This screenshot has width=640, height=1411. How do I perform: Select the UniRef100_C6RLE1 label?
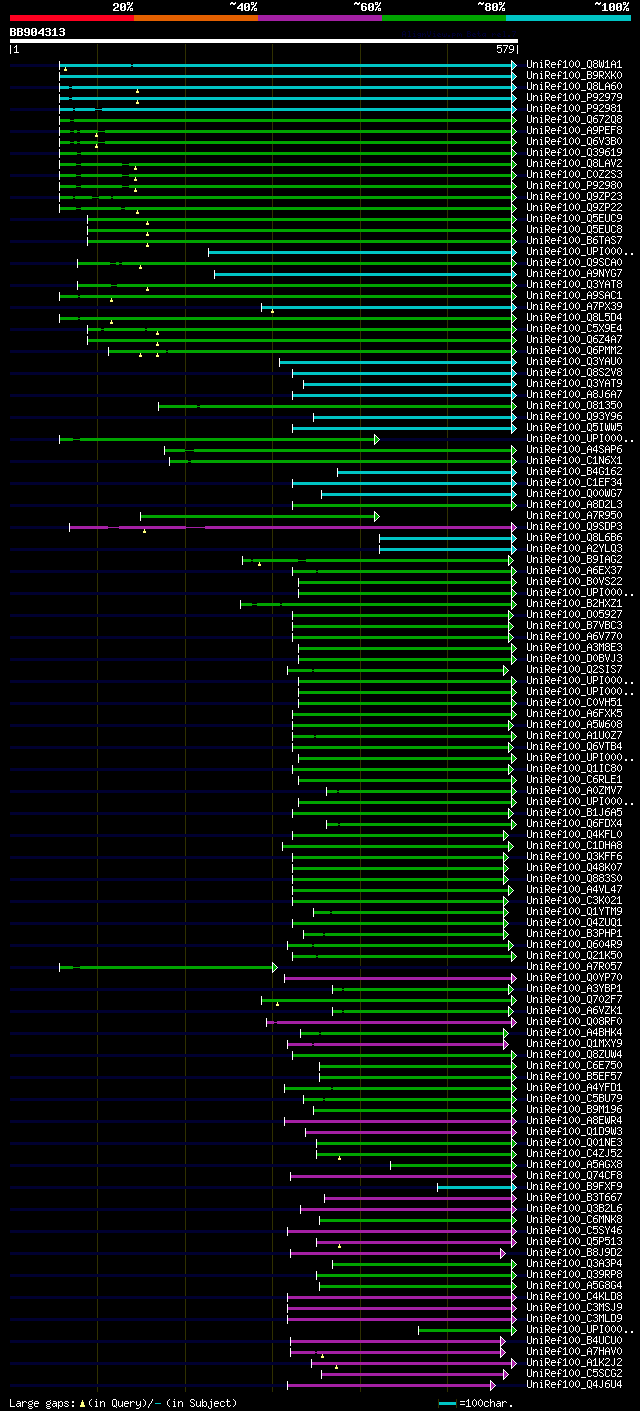(574, 780)
